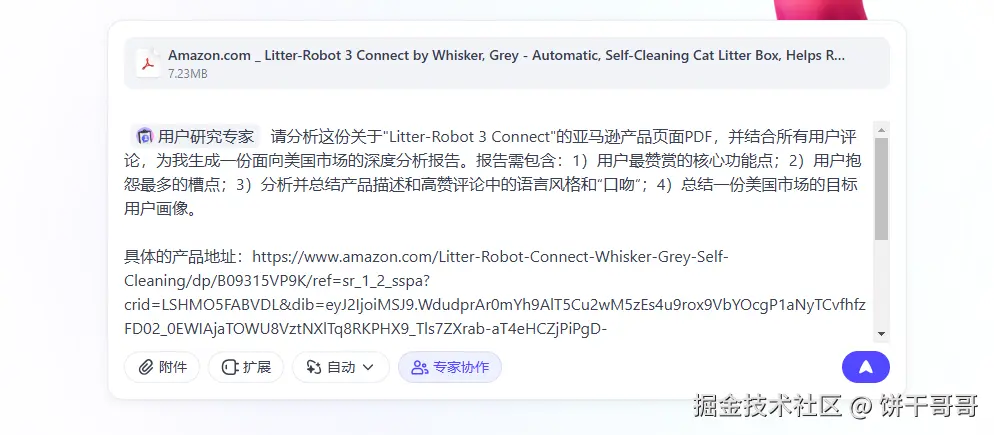Click the scrollbar down arrow in prompt box
This screenshot has height=435, width=994.
881,333
